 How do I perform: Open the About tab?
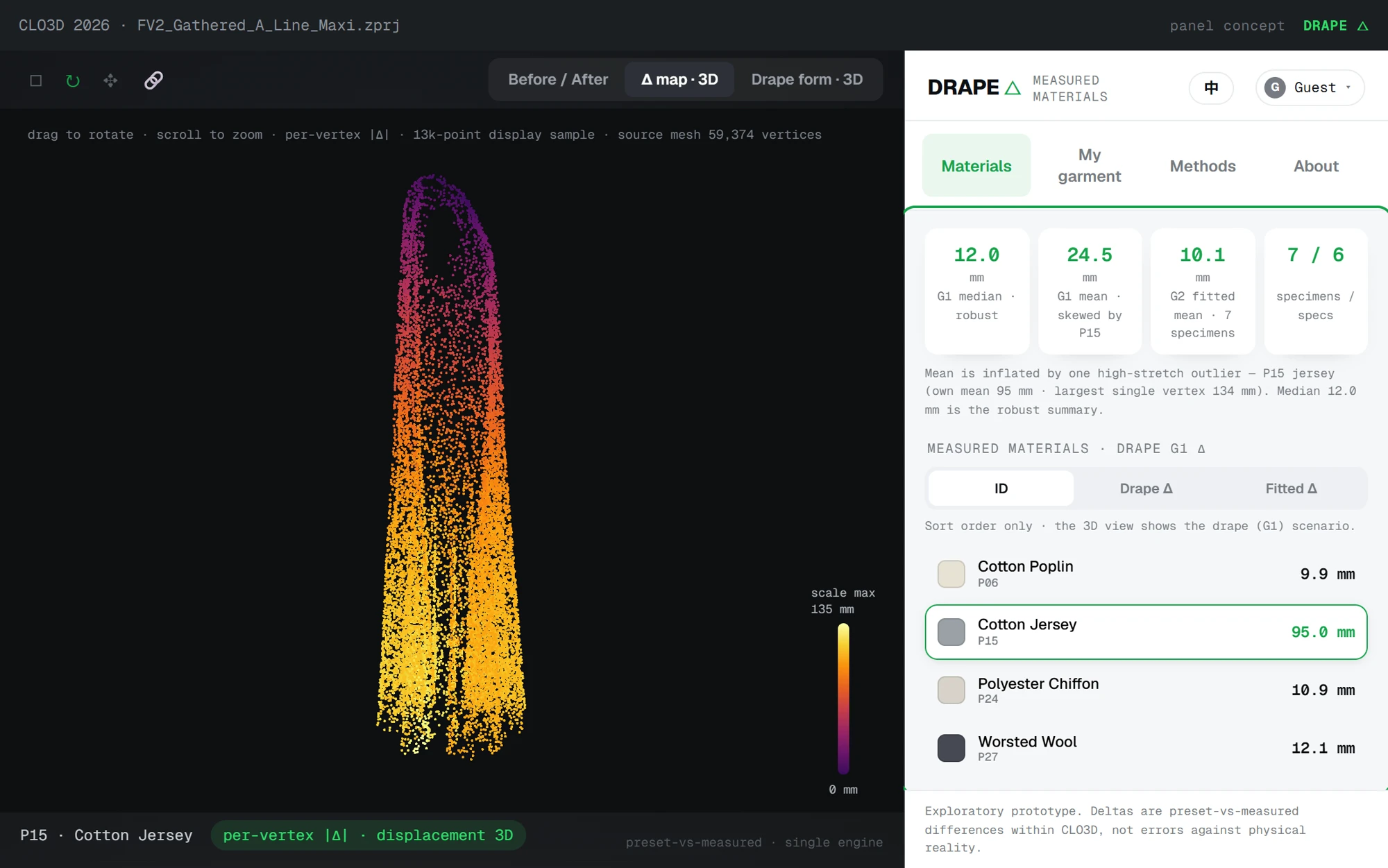coord(1316,166)
